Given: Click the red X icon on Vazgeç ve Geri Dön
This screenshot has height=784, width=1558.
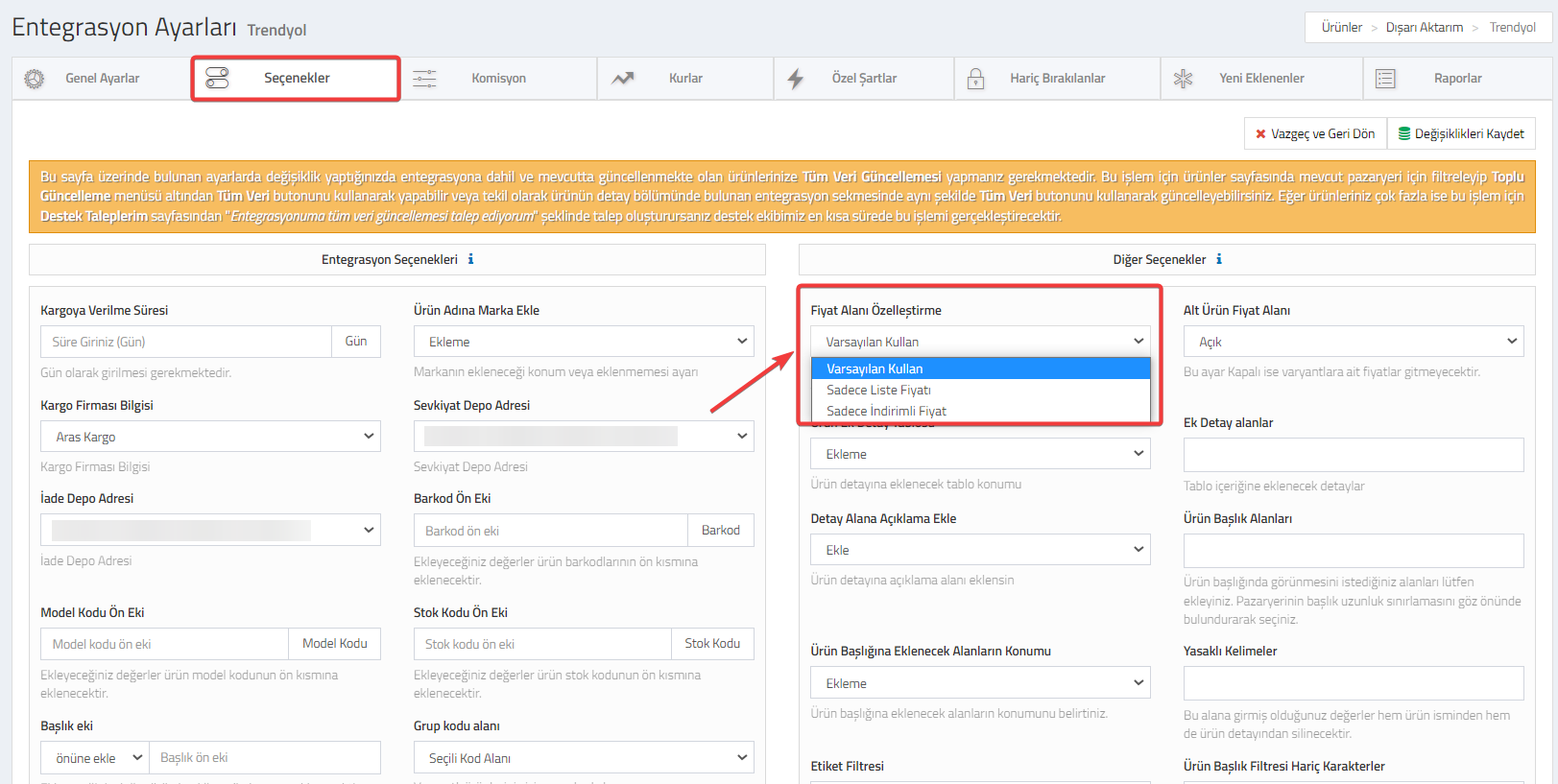Looking at the screenshot, I should click(1260, 134).
